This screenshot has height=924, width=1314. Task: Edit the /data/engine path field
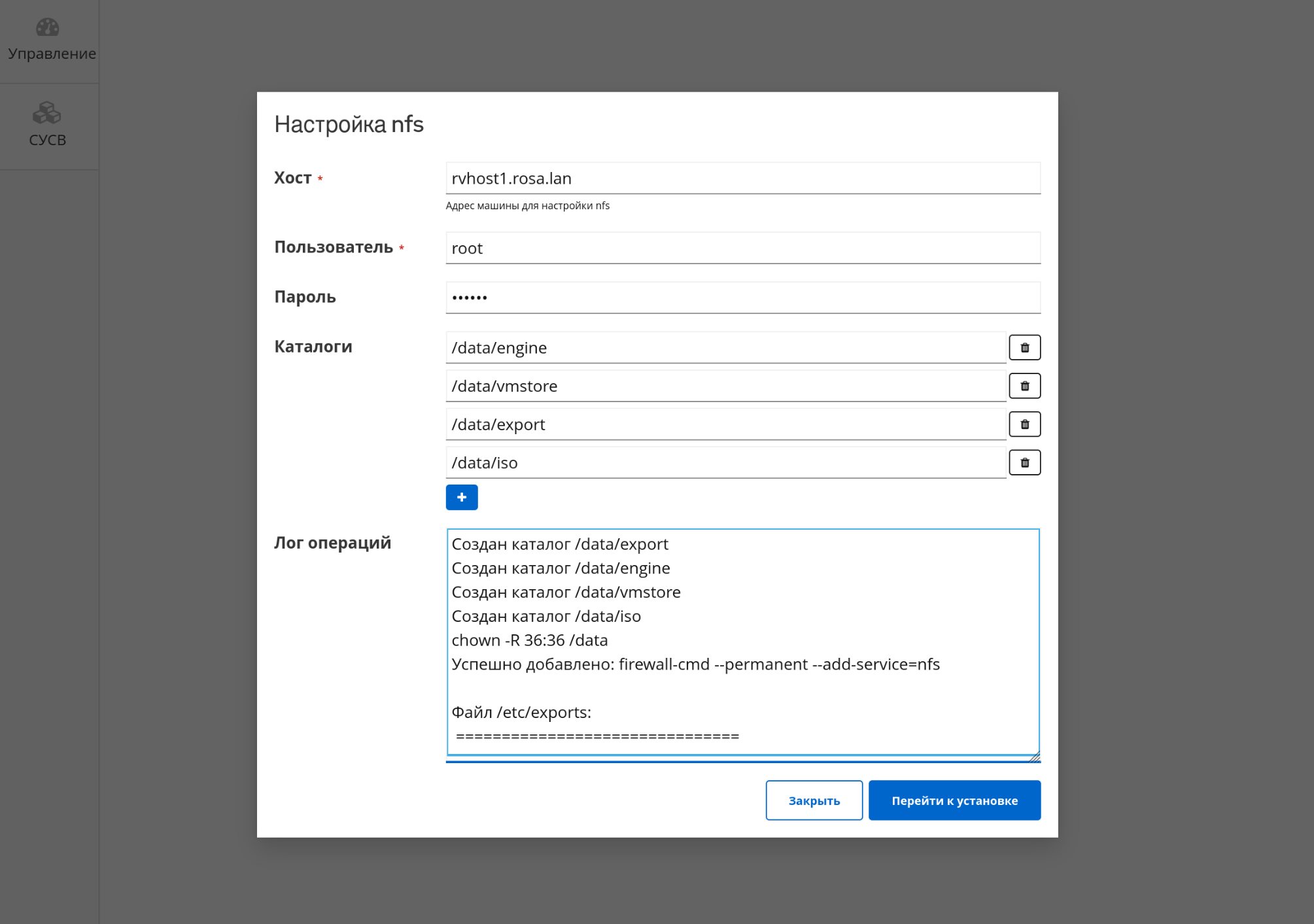(x=725, y=348)
